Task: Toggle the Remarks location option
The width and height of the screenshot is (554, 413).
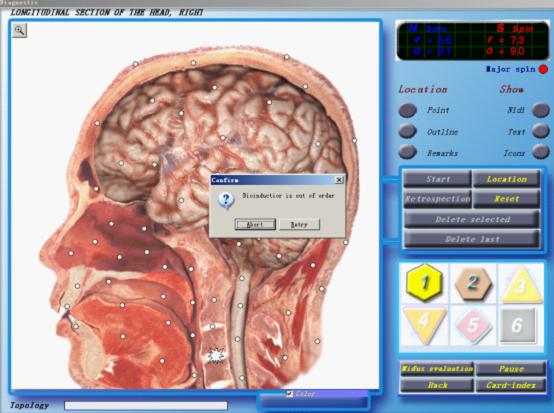Action: (x=408, y=152)
